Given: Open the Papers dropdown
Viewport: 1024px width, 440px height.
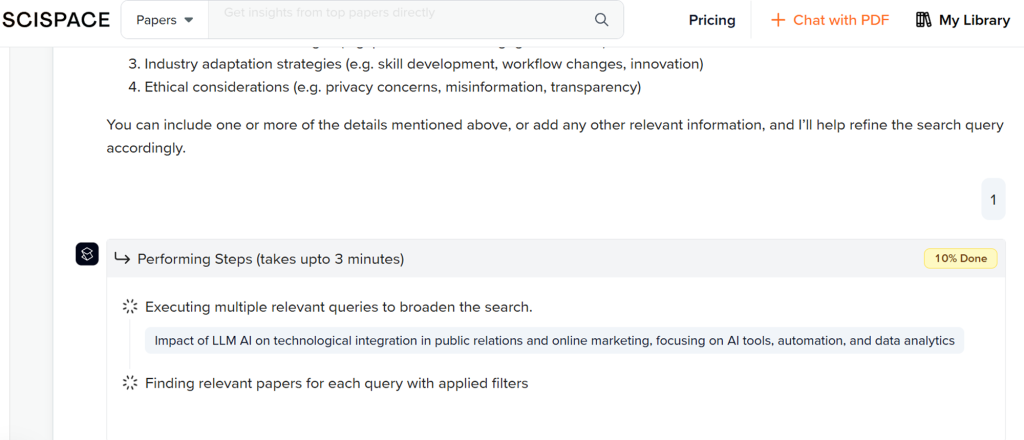Looking at the screenshot, I should click(164, 20).
